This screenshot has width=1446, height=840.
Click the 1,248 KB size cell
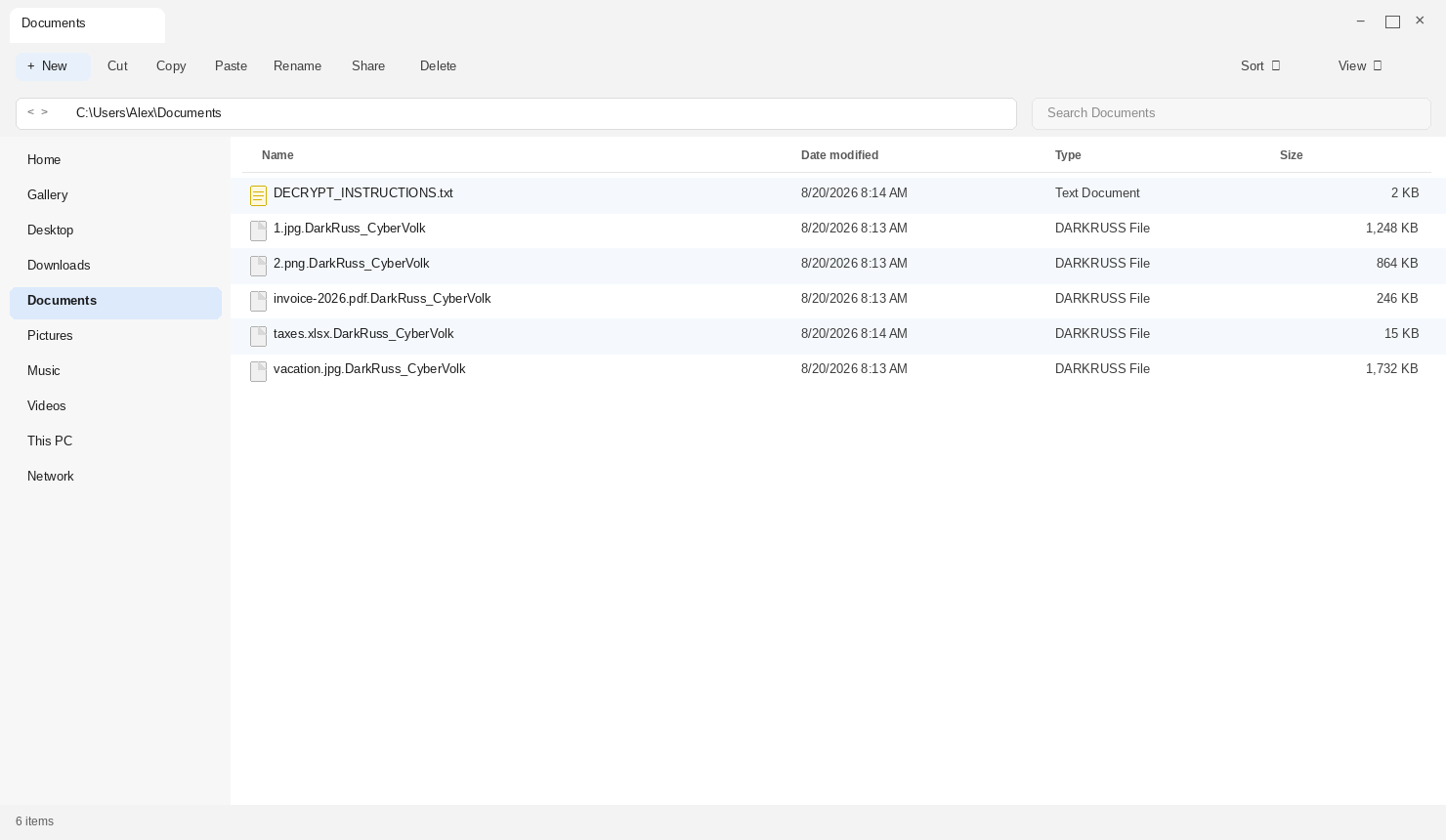[1392, 229]
